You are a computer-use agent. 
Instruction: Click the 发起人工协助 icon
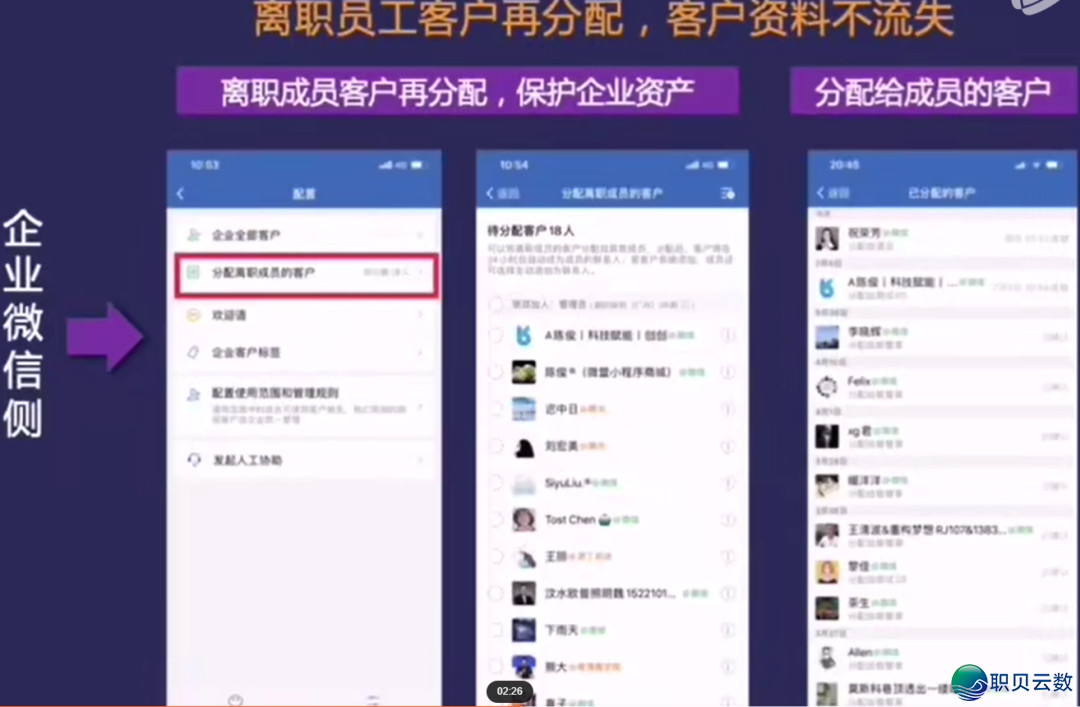(194, 459)
